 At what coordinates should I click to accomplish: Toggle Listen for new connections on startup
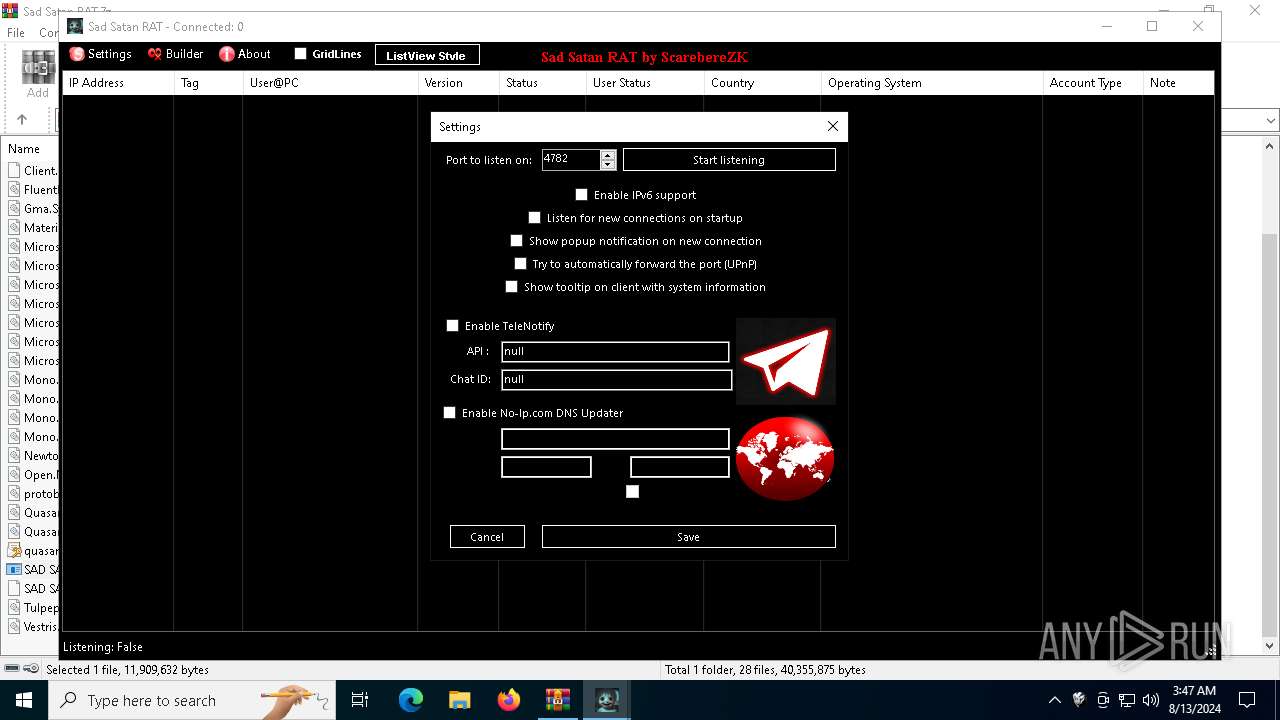pyautogui.click(x=534, y=218)
